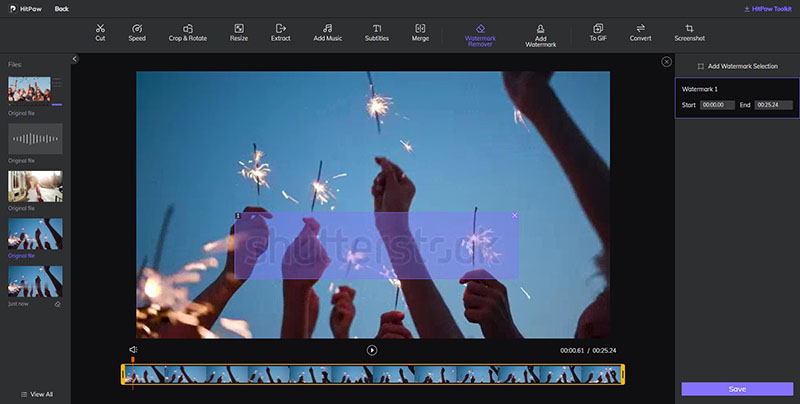The width and height of the screenshot is (800, 404).
Task: Select the Just now sparklers thumbnail
Action: coord(35,281)
